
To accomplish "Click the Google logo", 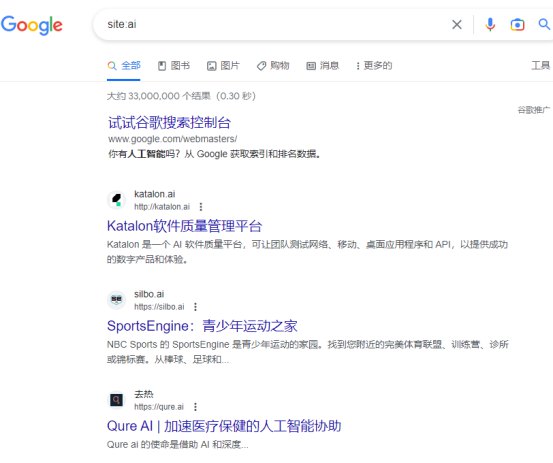I will tap(32, 25).
